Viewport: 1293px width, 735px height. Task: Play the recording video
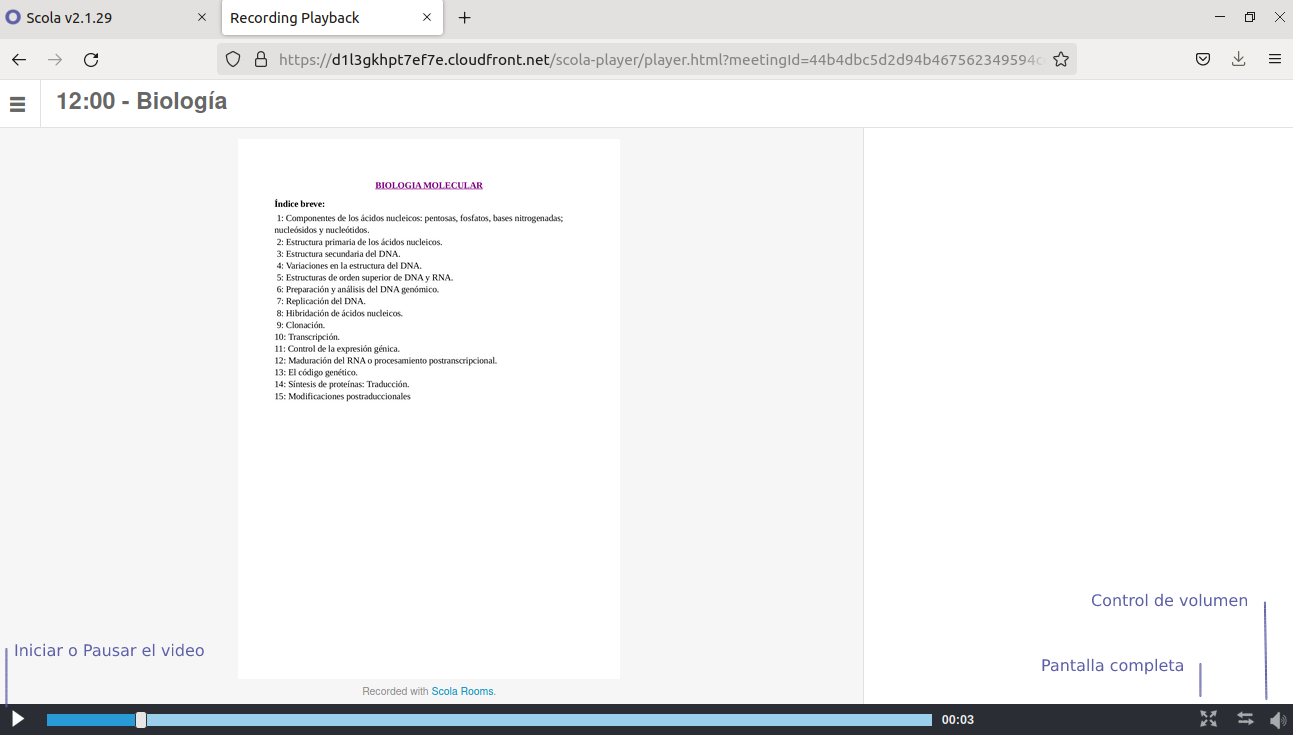click(17, 719)
